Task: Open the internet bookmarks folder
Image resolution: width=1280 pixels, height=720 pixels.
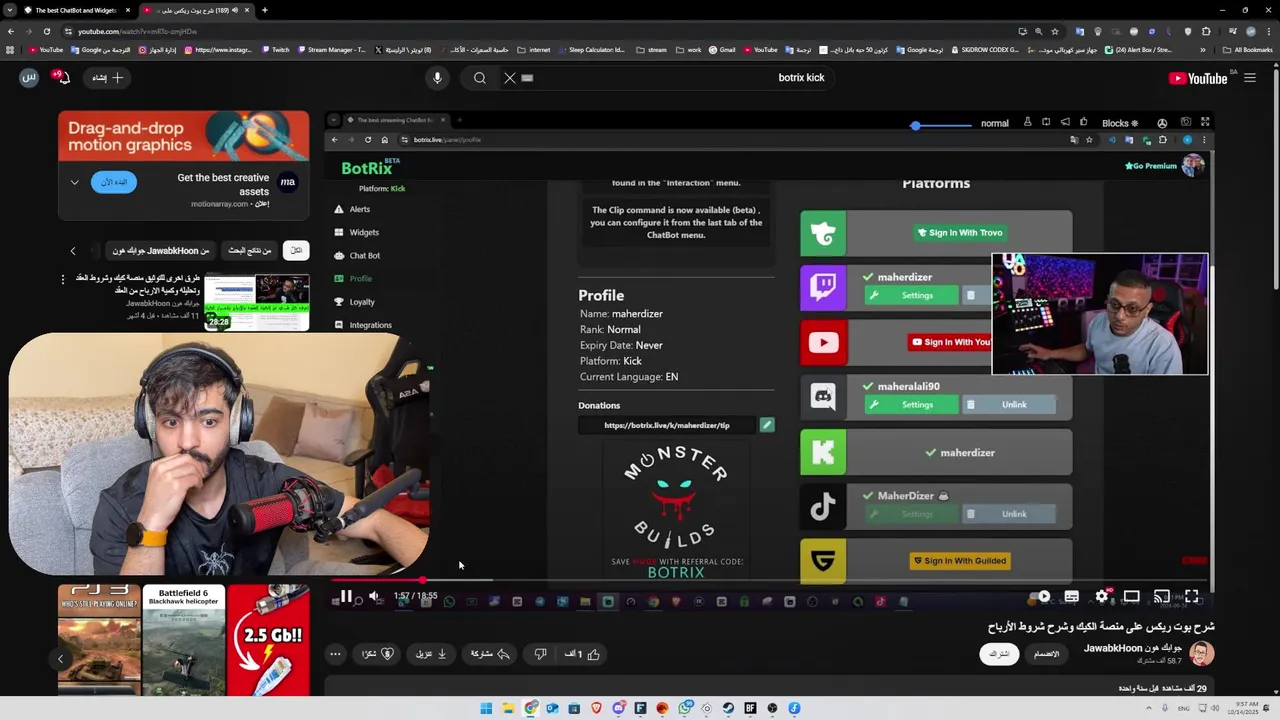Action: 534,49
